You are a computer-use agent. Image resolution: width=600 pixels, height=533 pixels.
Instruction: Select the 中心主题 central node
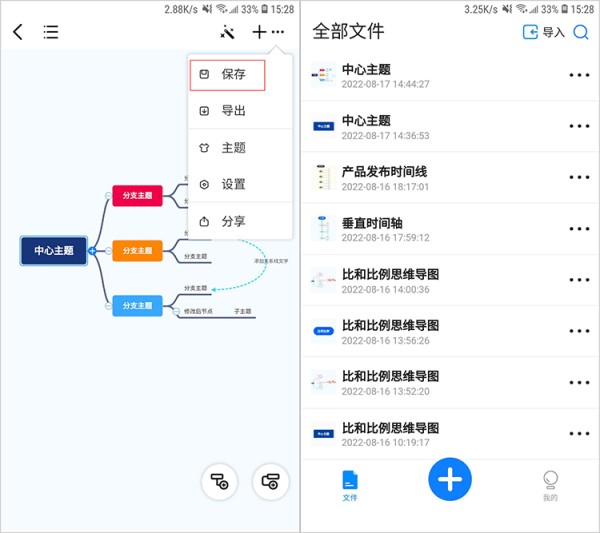coord(54,251)
